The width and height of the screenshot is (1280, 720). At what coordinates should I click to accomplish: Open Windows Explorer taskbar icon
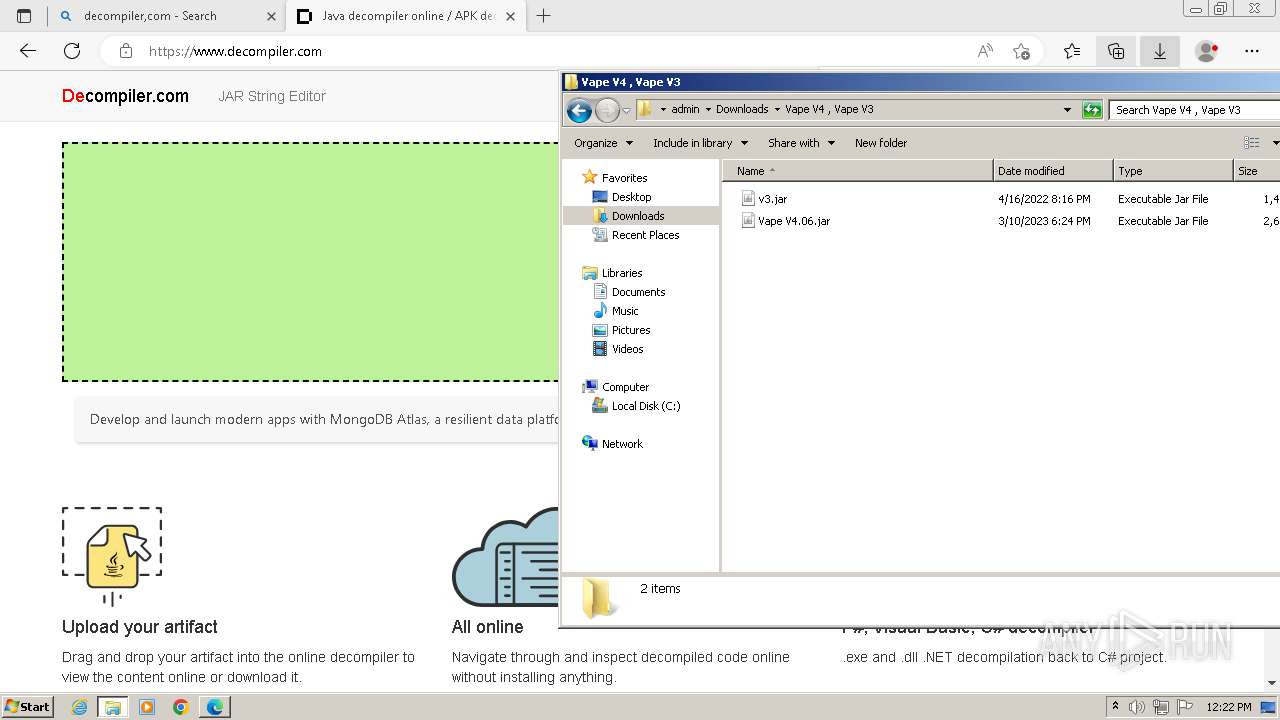pyautogui.click(x=113, y=707)
